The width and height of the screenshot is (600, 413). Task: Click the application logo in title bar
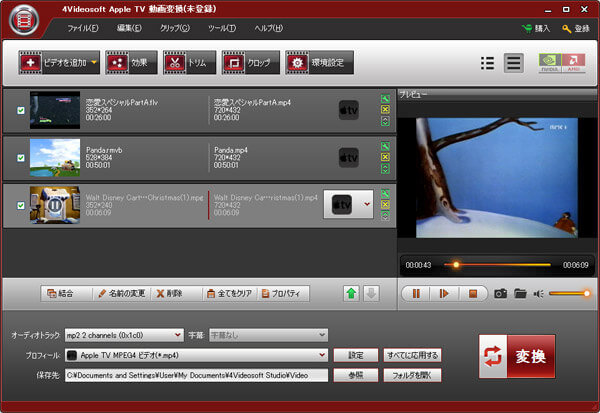point(24,20)
